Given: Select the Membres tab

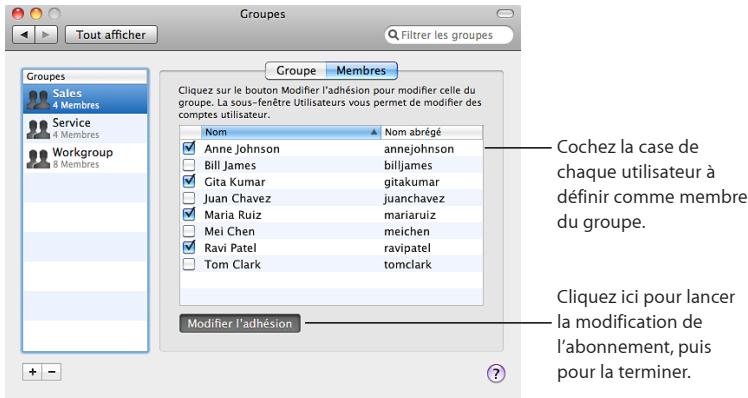Looking at the screenshot, I should [x=361, y=71].
